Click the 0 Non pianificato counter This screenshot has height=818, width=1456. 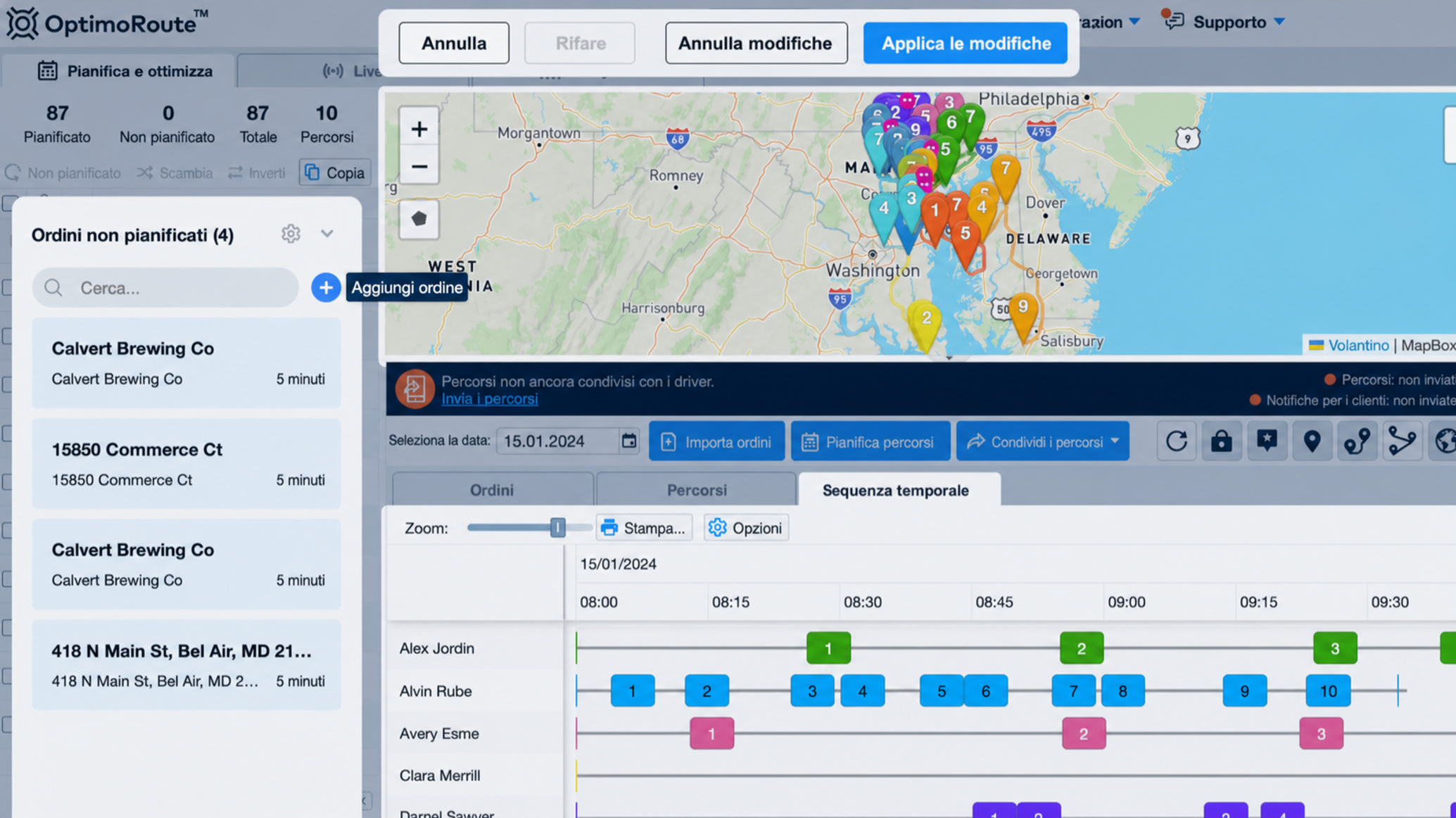point(167,124)
